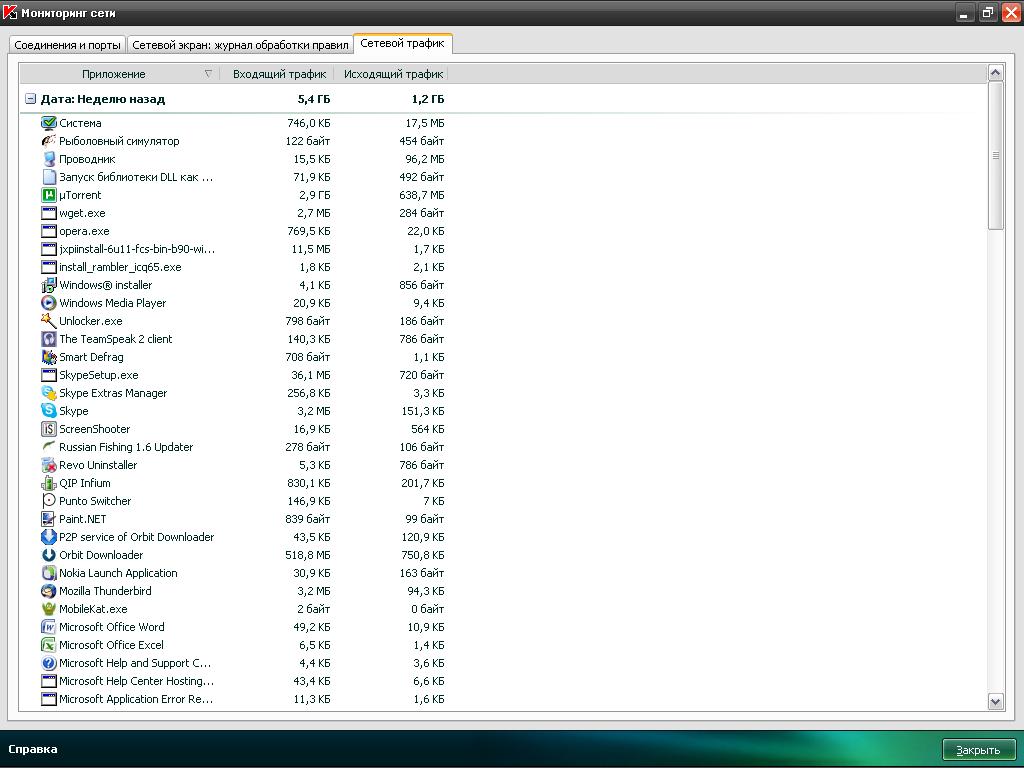Click the Microsoft Help and Support icon

point(48,663)
